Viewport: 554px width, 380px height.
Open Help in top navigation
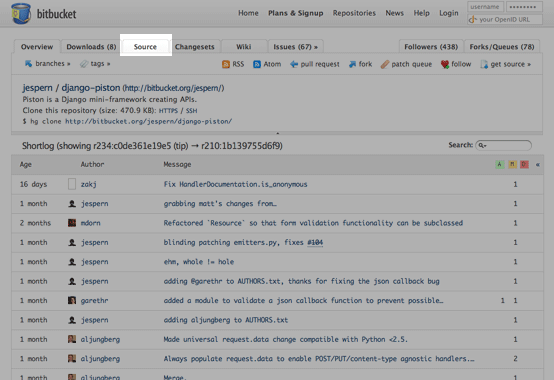coord(422,13)
